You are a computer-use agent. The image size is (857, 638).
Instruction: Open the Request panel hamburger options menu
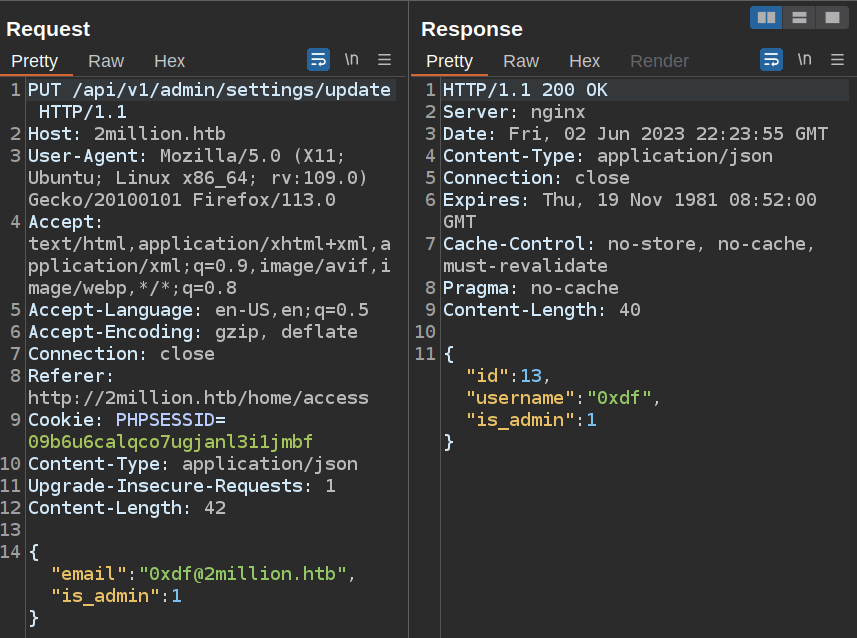tap(385, 59)
